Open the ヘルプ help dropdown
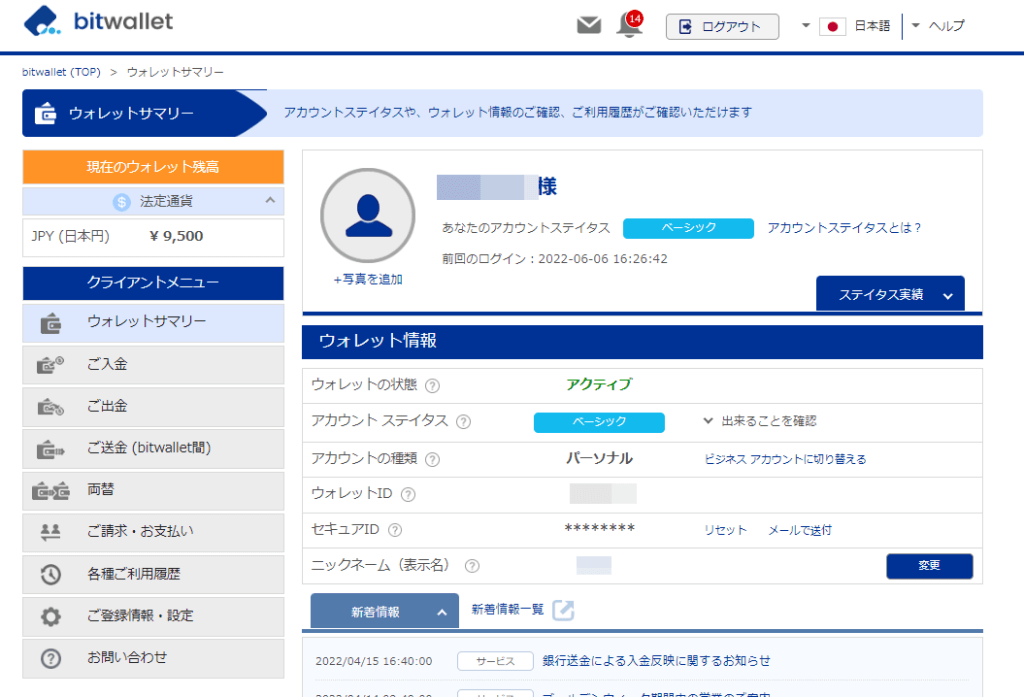1024x697 pixels. [x=938, y=25]
